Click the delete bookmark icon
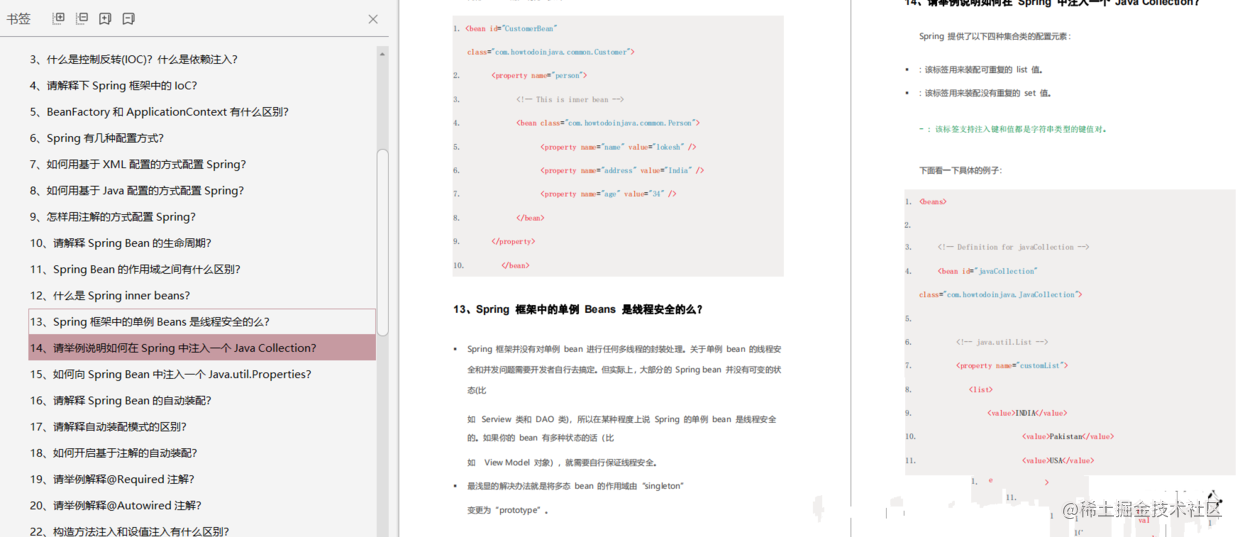This screenshot has width=1240, height=537. (x=128, y=19)
